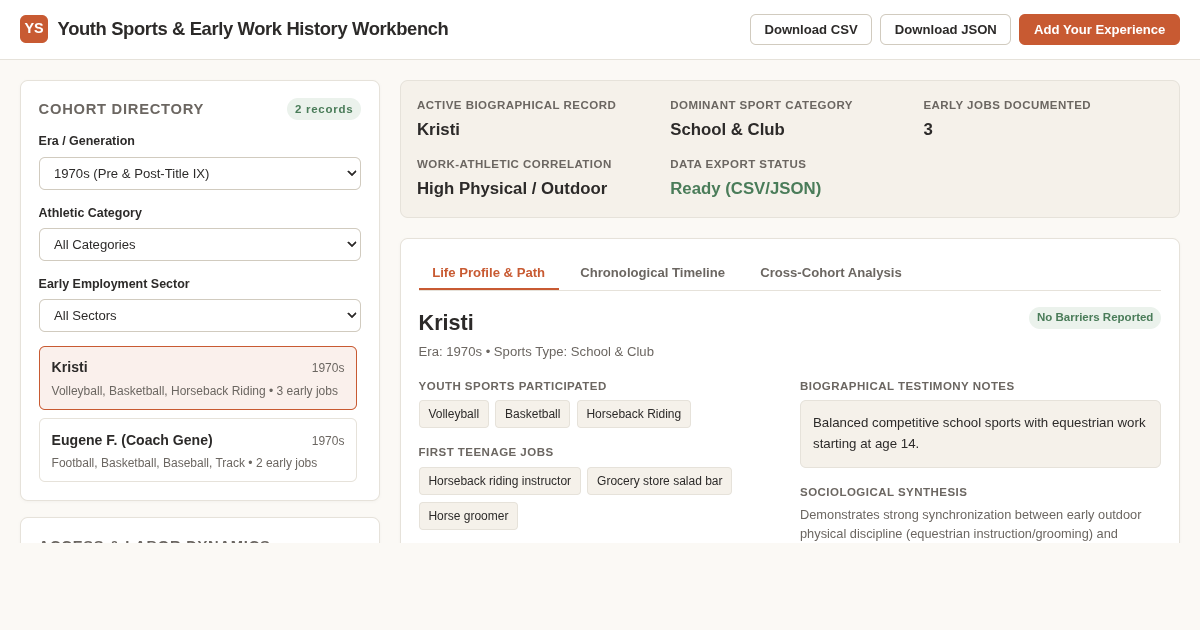Click the Cohort Directory heading

coord(121,109)
